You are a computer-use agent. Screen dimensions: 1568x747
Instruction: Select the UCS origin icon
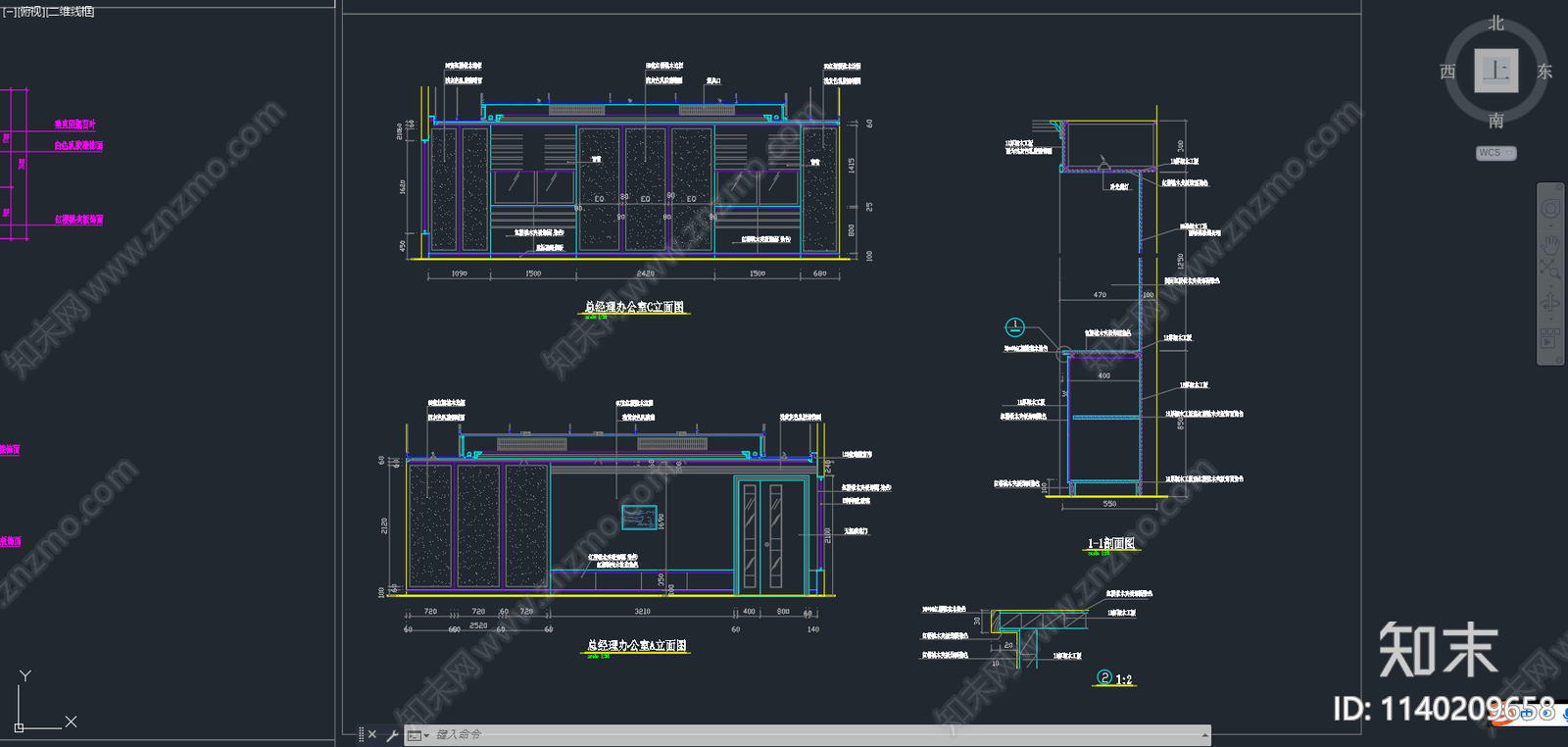coord(19,727)
